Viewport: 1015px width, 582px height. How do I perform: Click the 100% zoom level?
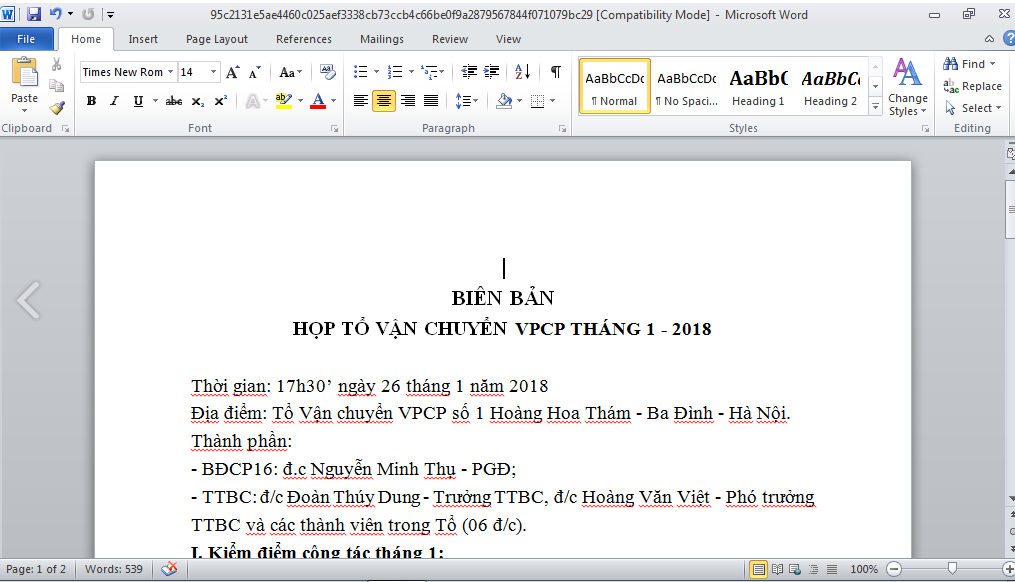(864, 570)
